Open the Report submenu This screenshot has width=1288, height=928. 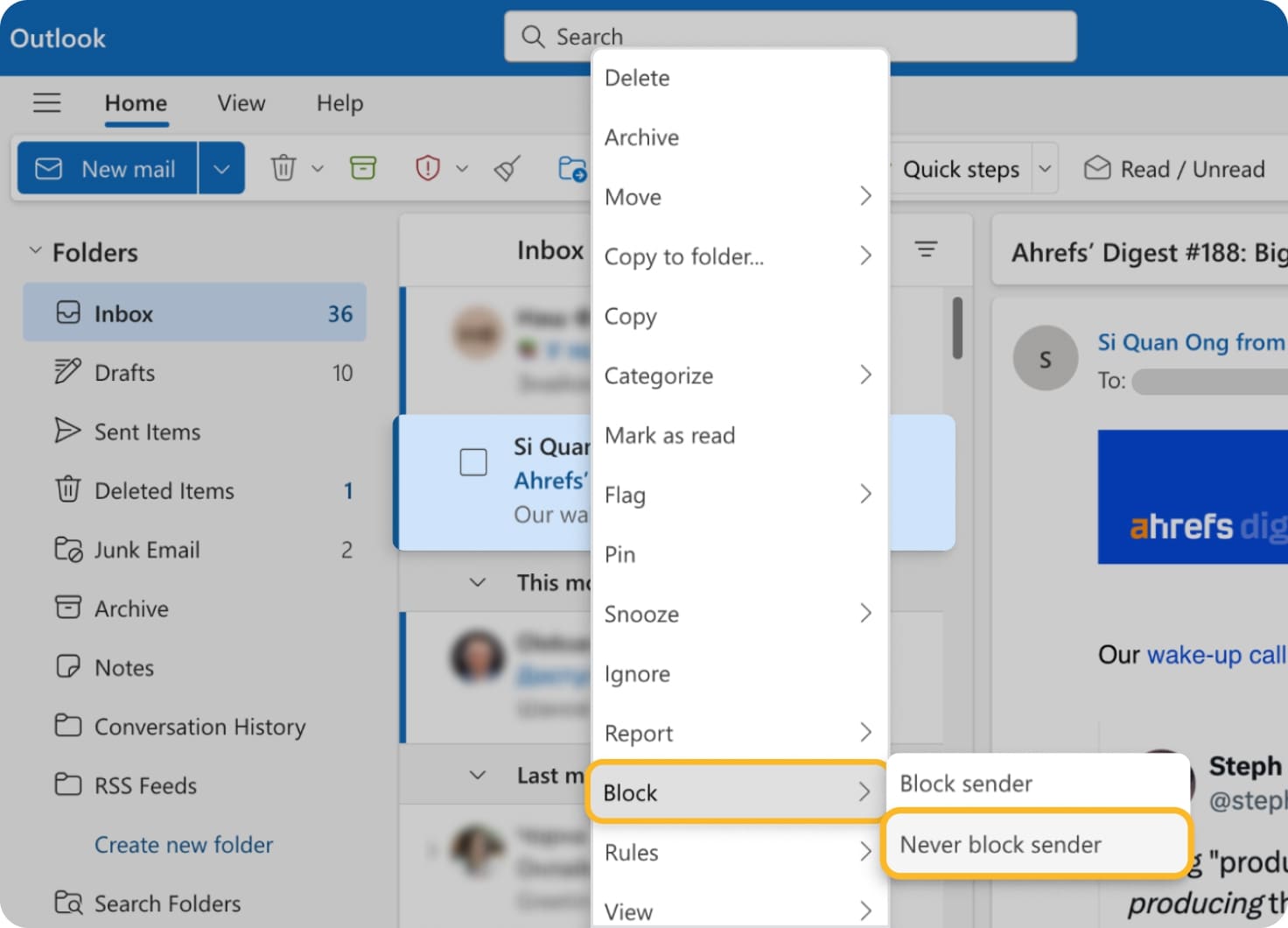(740, 733)
